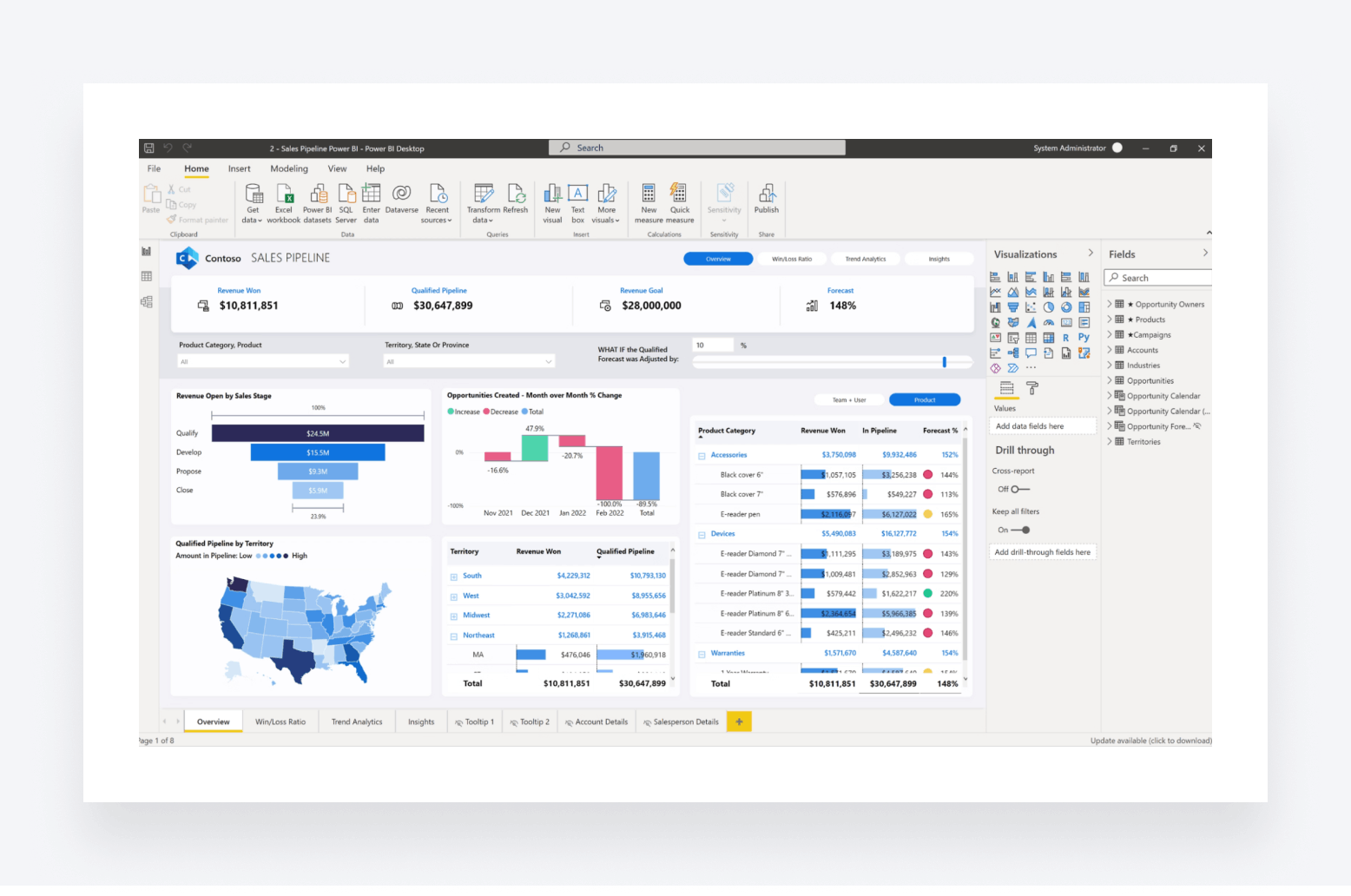
Task: Click the SQL Server data source
Action: (x=346, y=203)
